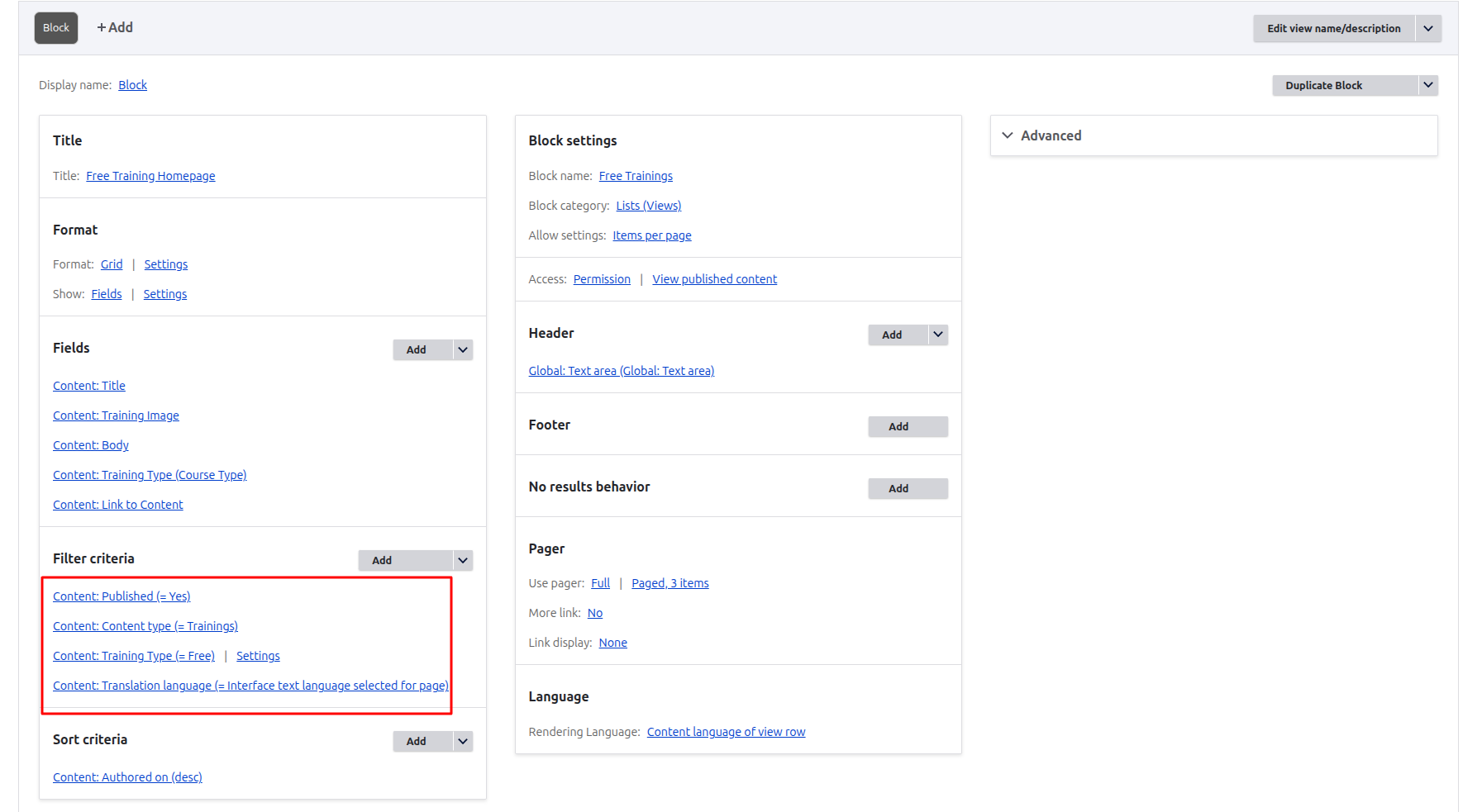Image resolution: width=1482 pixels, height=812 pixels.
Task: Edit Block name Free Trainings link
Action: click(636, 176)
